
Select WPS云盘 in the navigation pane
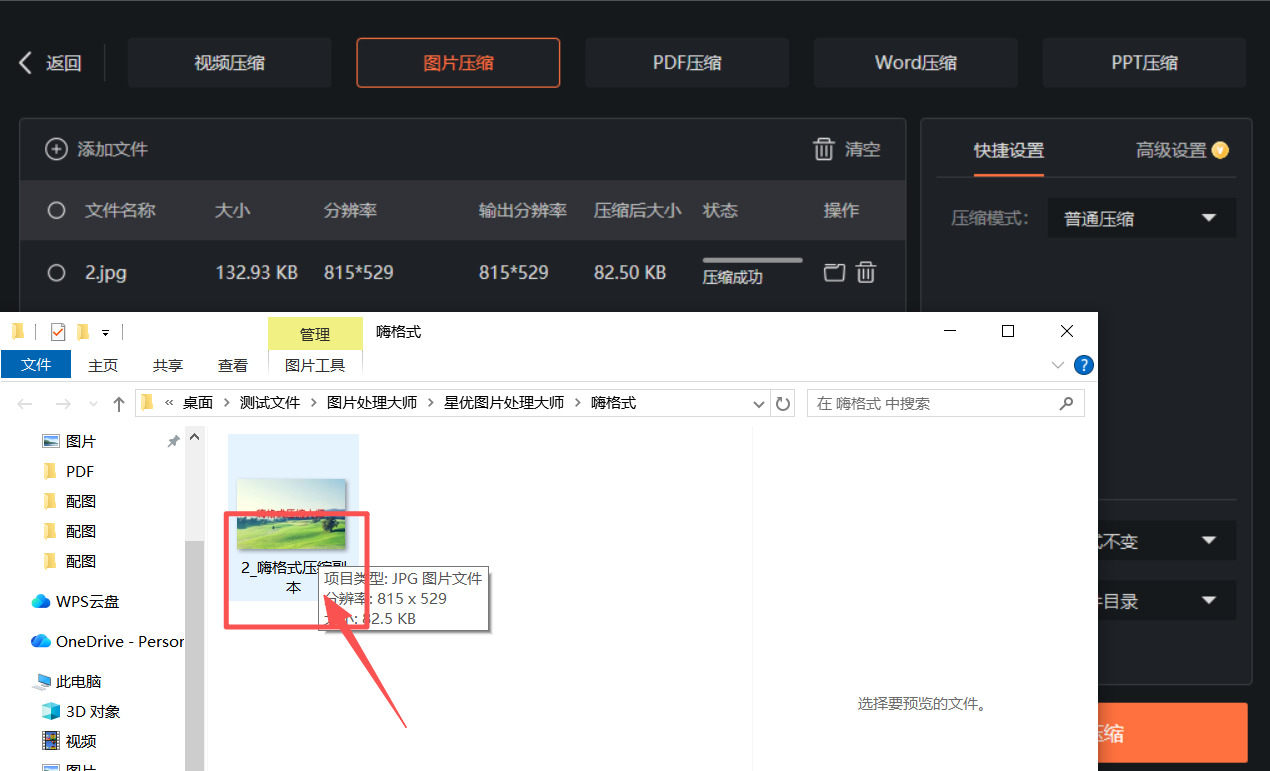(86, 601)
